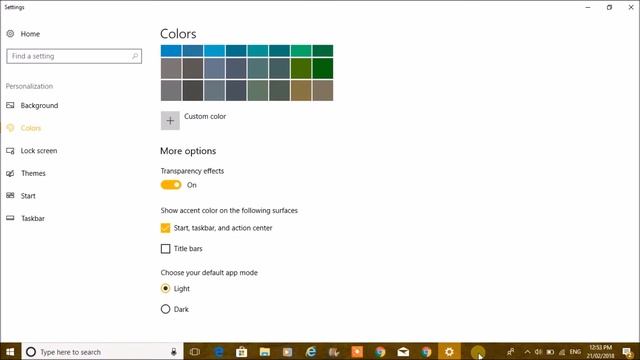The image size is (640, 360).
Task: Select the mint green swatch in the top row
Action: point(301,51)
